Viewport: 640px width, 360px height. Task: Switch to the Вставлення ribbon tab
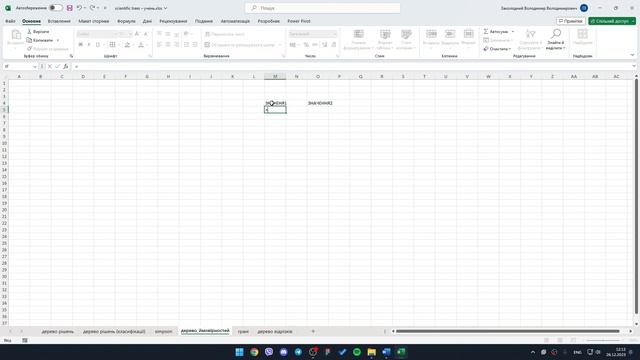point(59,21)
